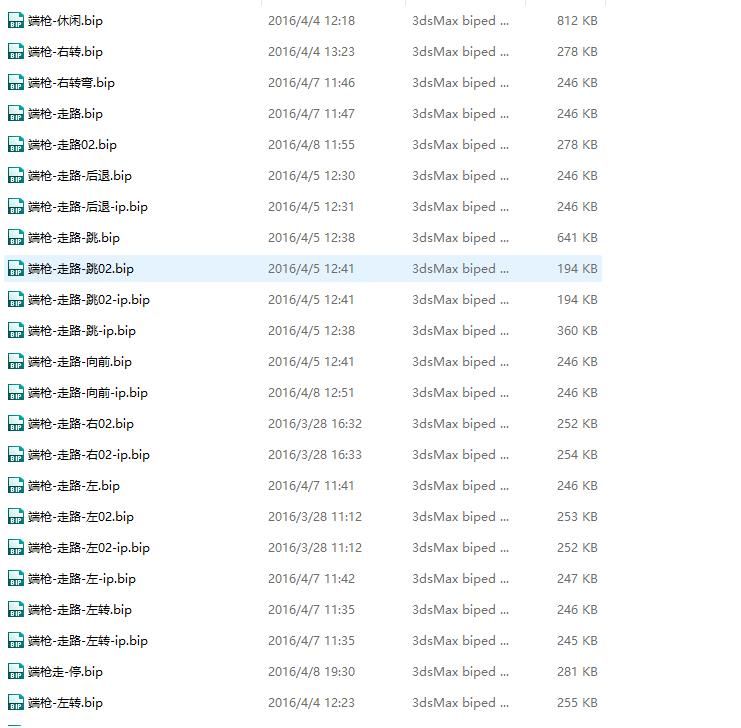Click the file name 端枪-走路-后退-ip.bip

[88, 207]
